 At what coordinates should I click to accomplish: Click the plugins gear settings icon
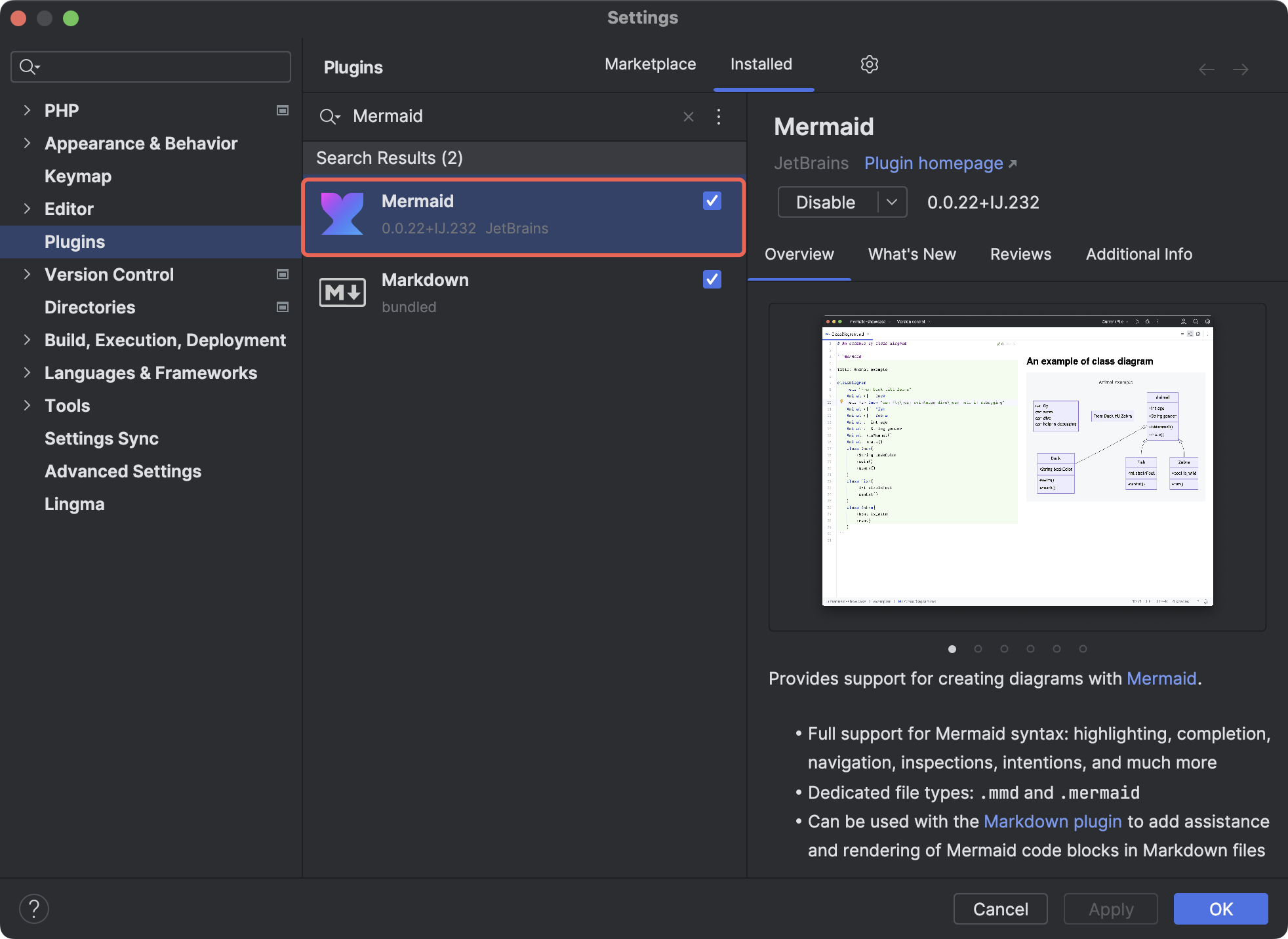click(870, 64)
